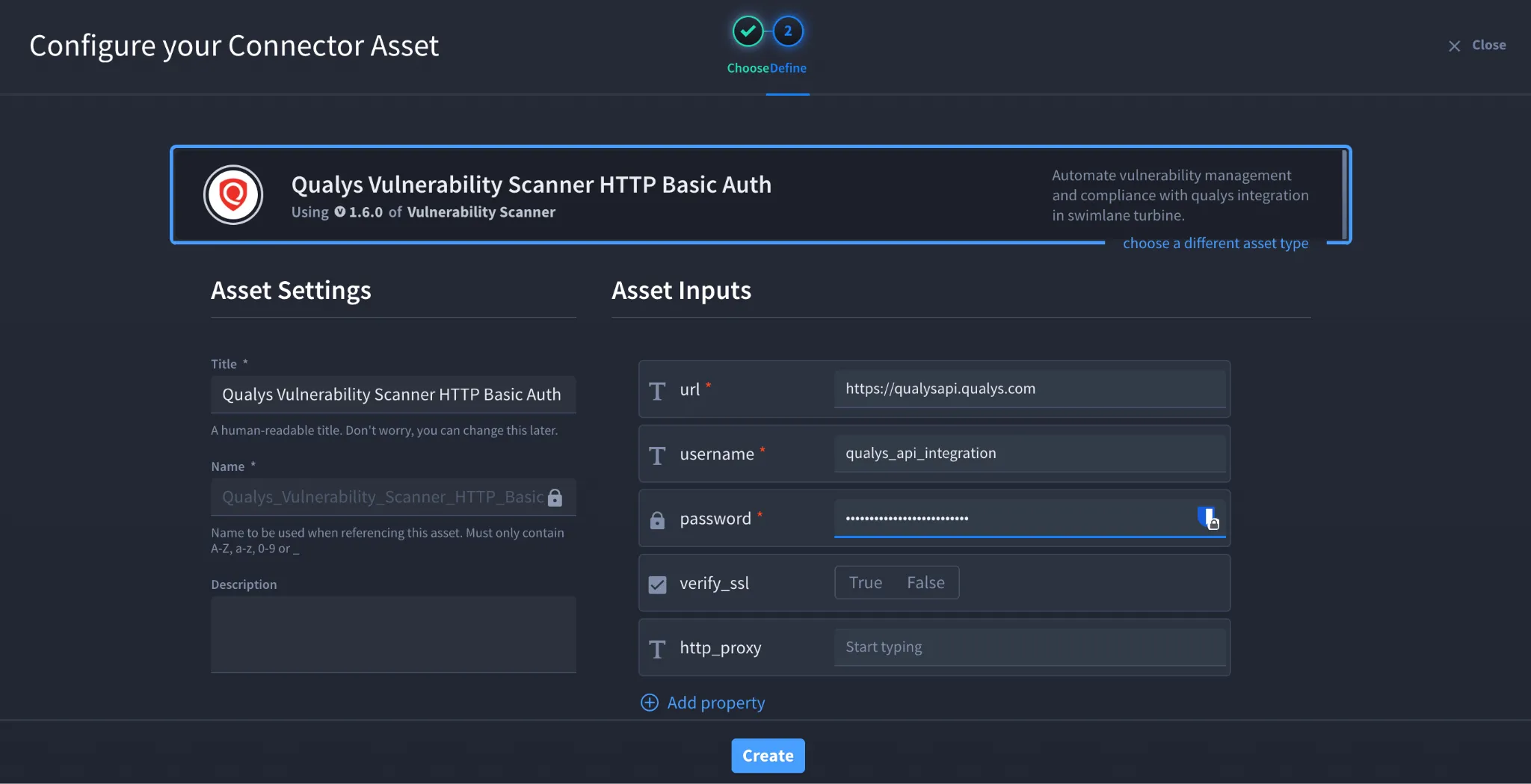1531x784 pixels.
Task: Click the 1.6.0 version text
Action: (366, 212)
